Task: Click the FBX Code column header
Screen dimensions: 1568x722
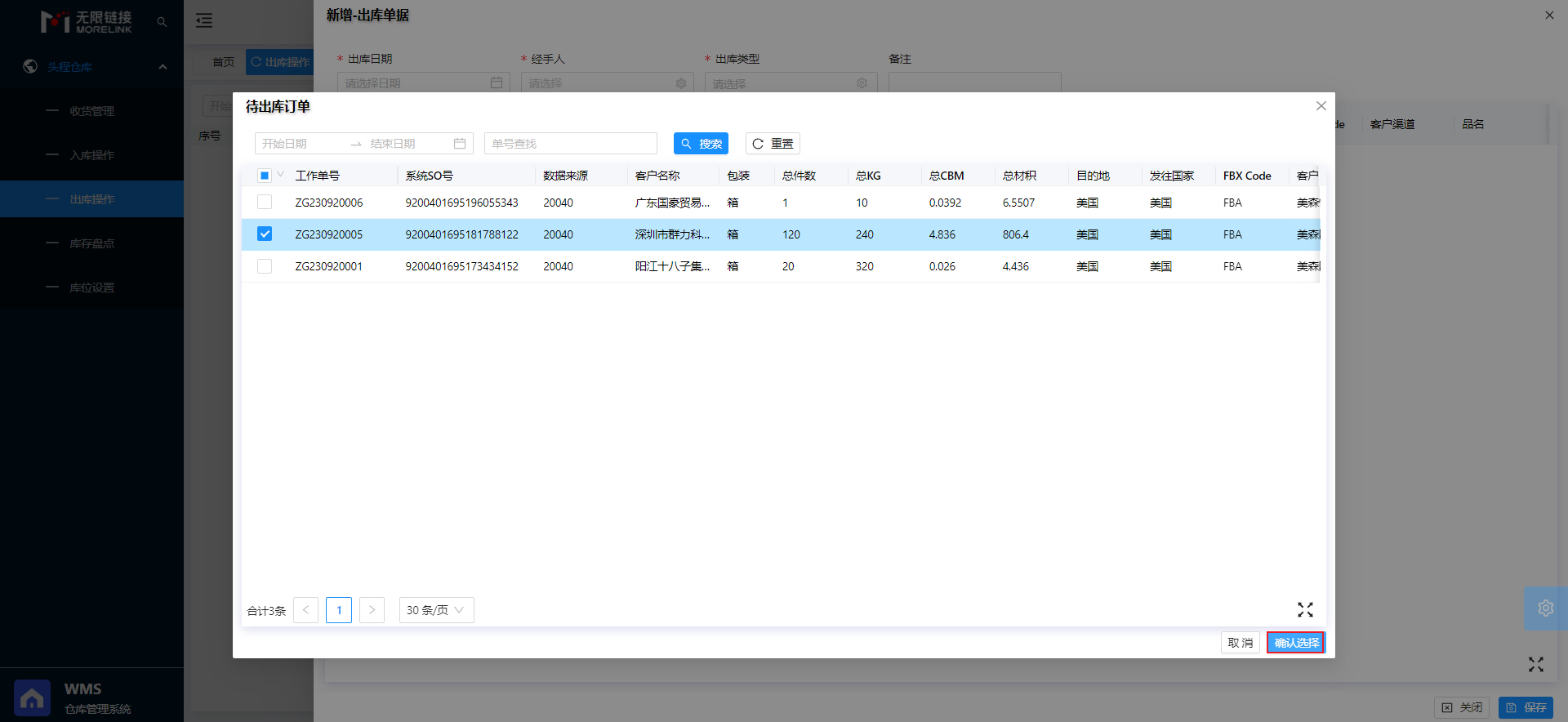Action: (1247, 176)
